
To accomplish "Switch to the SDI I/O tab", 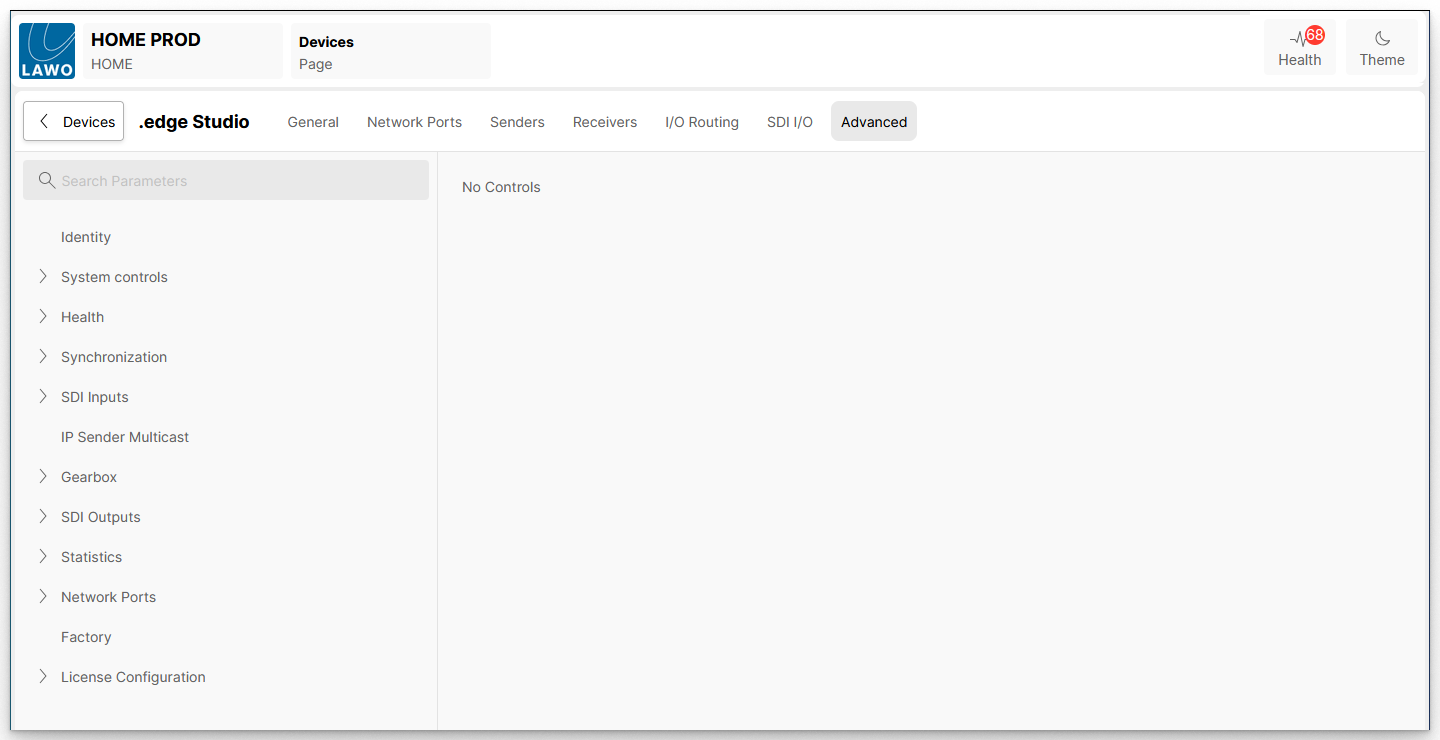I will pyautogui.click(x=790, y=122).
